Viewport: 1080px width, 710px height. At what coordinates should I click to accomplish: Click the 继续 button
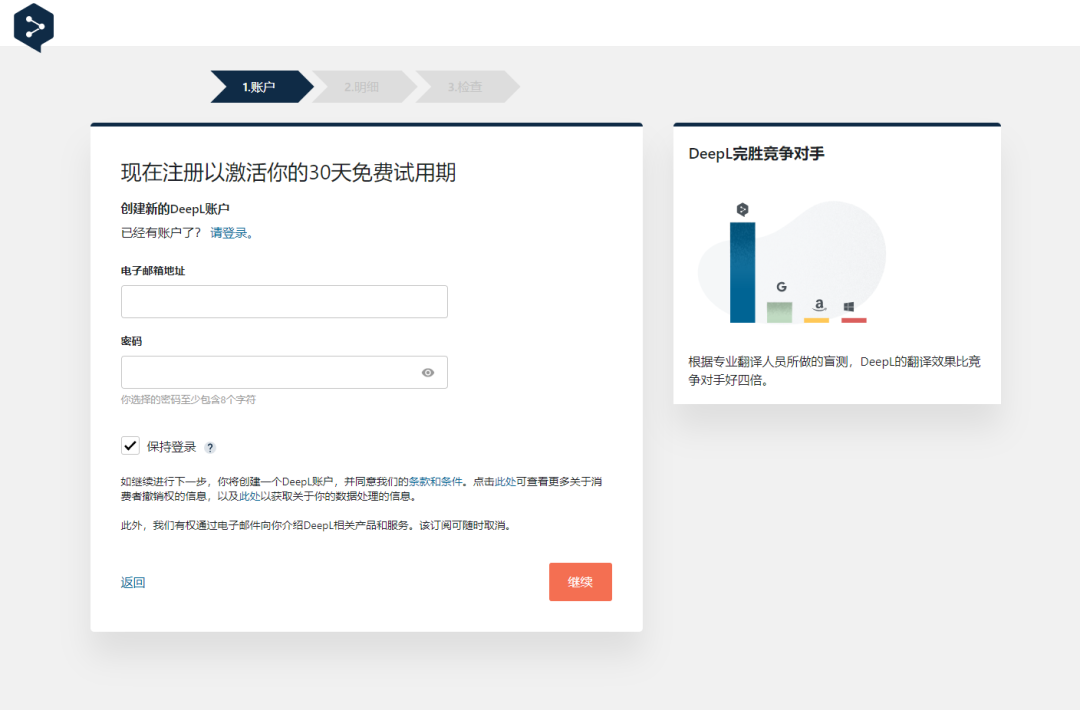coord(580,582)
